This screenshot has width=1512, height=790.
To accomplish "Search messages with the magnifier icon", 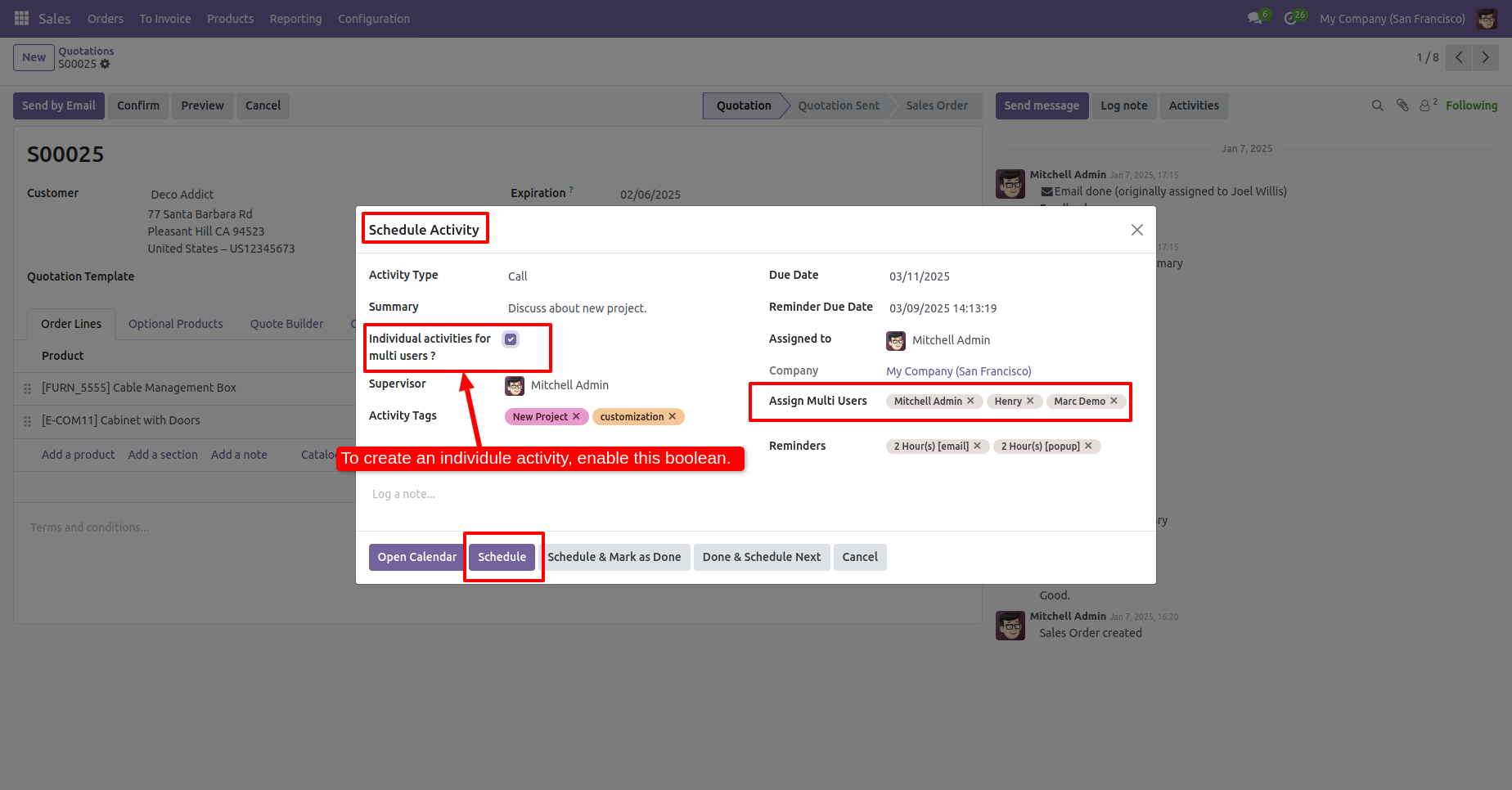I will click(x=1378, y=105).
